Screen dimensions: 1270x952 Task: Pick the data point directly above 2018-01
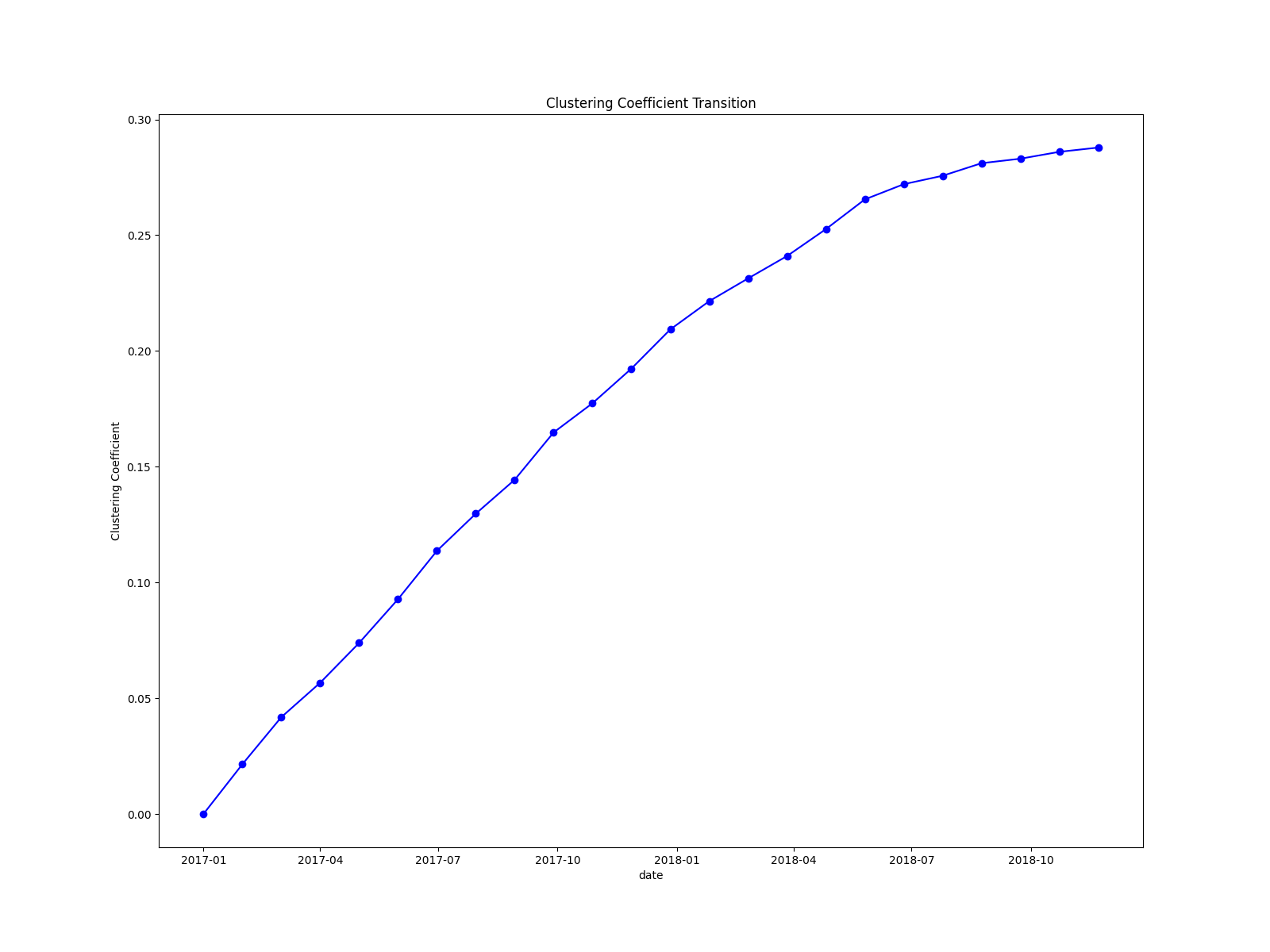[671, 329]
